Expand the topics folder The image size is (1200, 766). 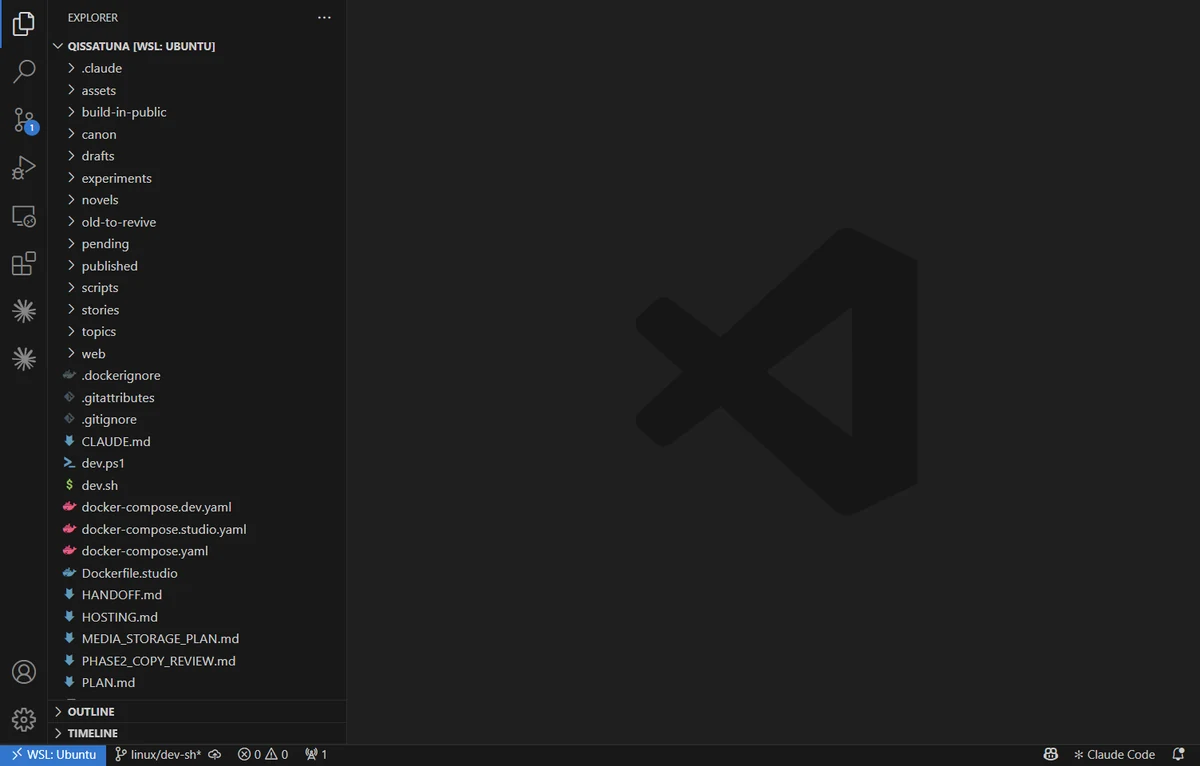197,332
